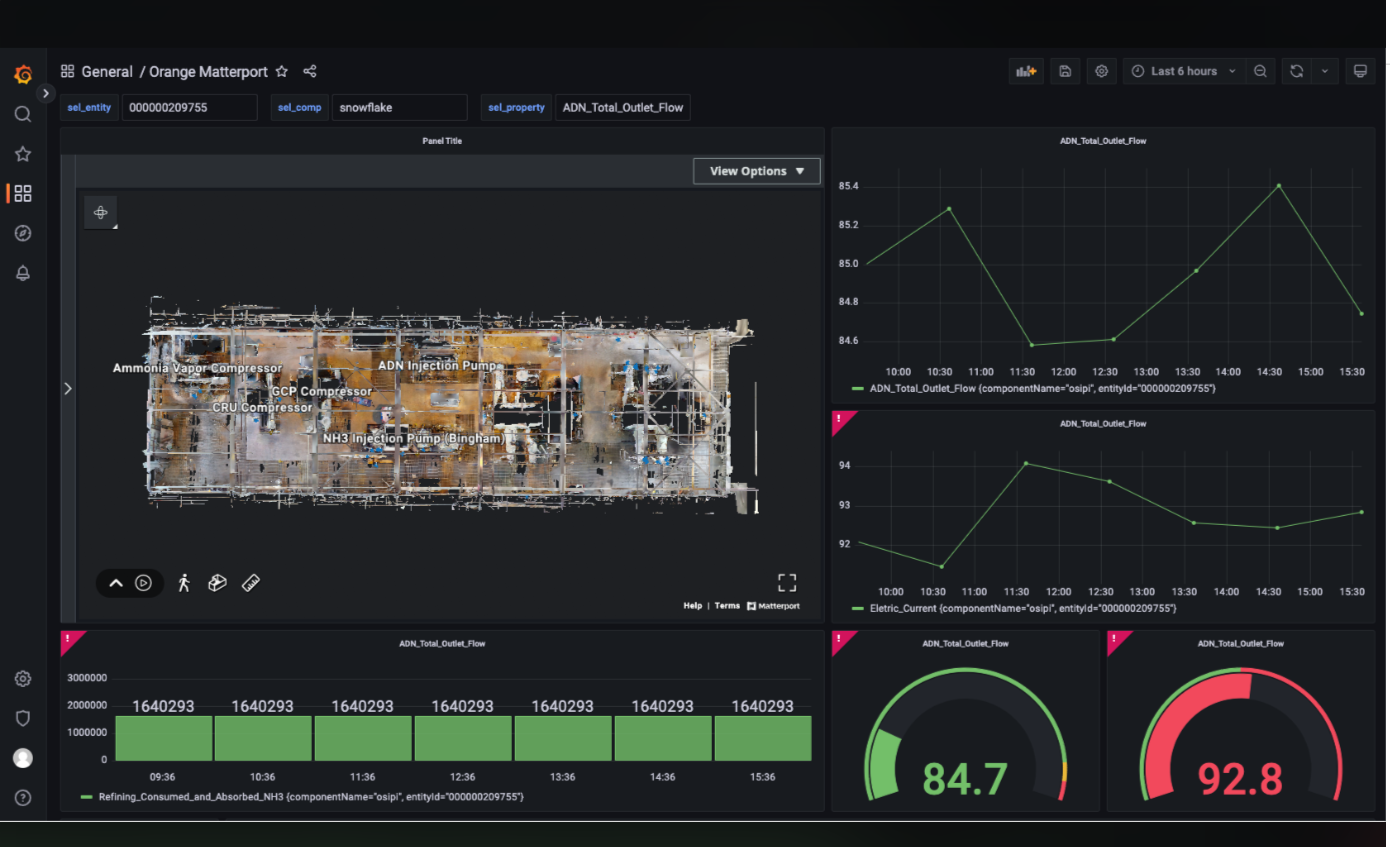Expand the sidebar with arrow toggle
This screenshot has height=847, width=1390.
[46, 93]
